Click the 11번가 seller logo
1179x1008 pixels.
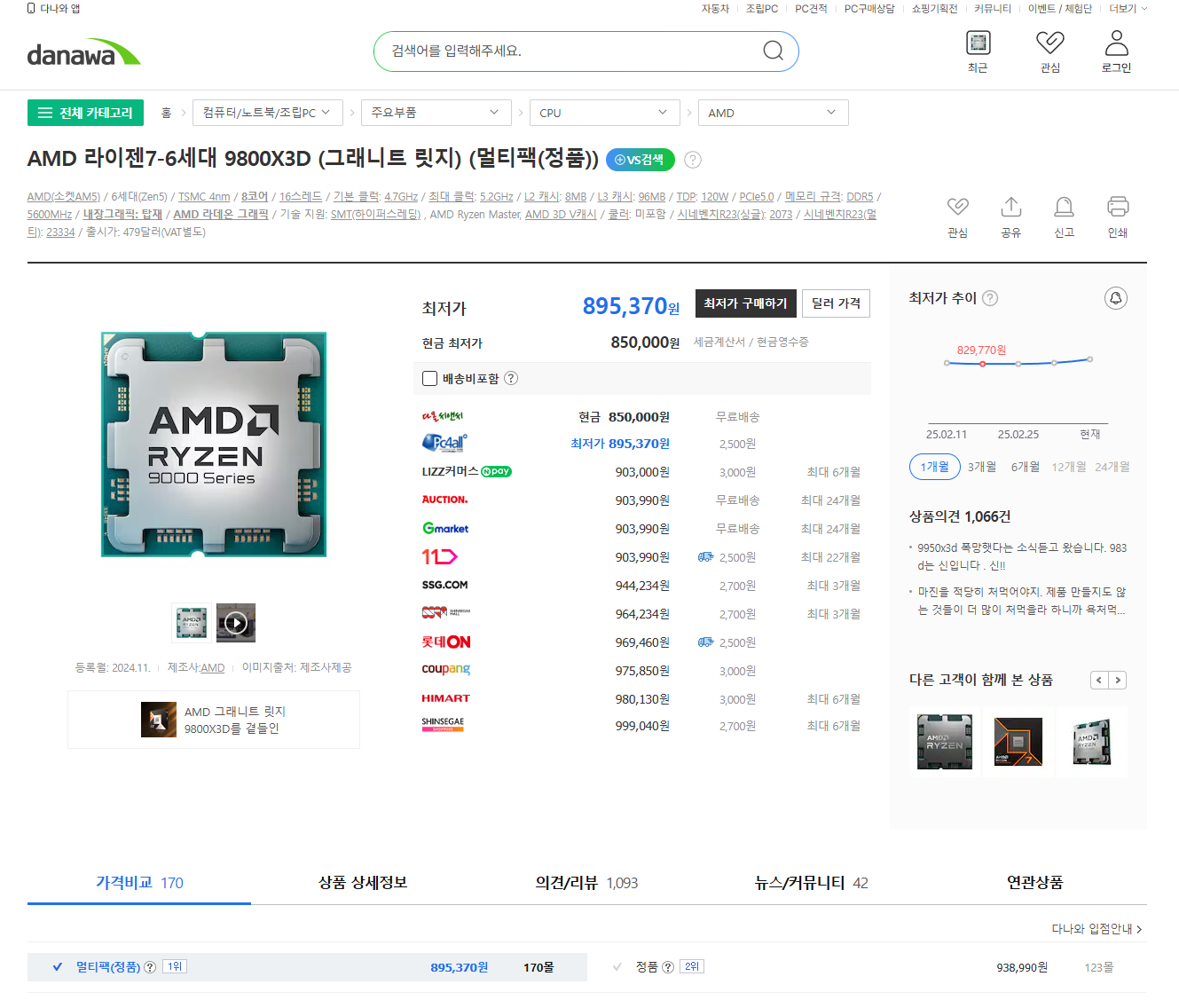click(439, 556)
